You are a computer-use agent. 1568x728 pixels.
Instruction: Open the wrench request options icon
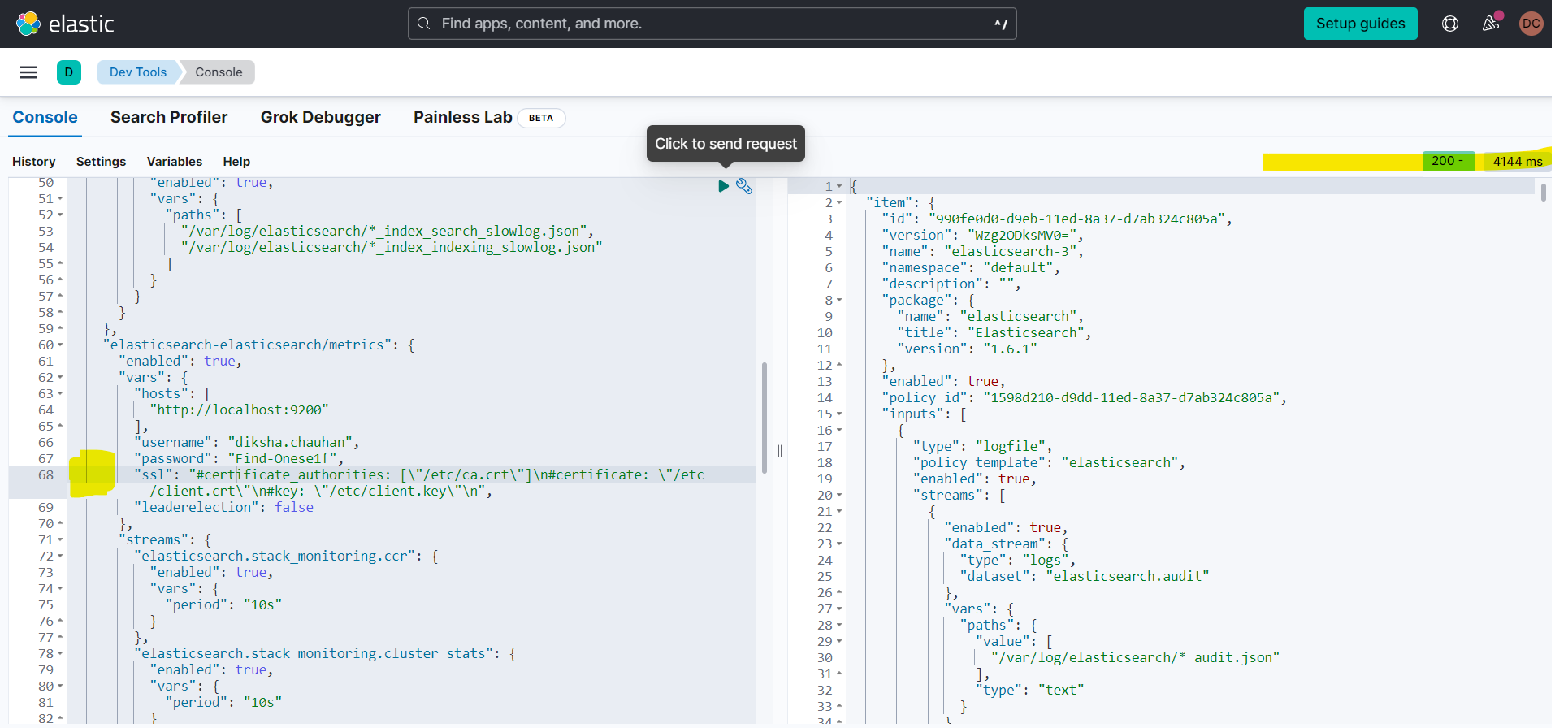coord(744,186)
